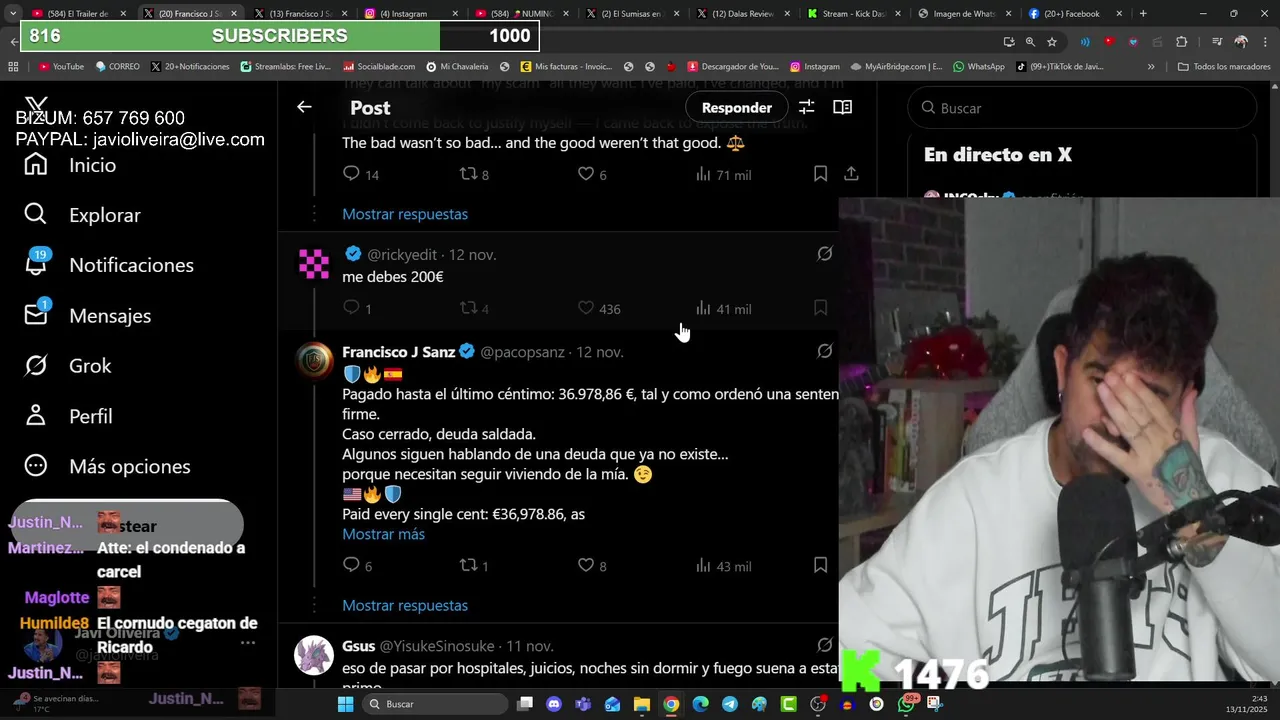View analytics for the 71 mil views tweet
This screenshot has height=720, width=1280.
723,174
